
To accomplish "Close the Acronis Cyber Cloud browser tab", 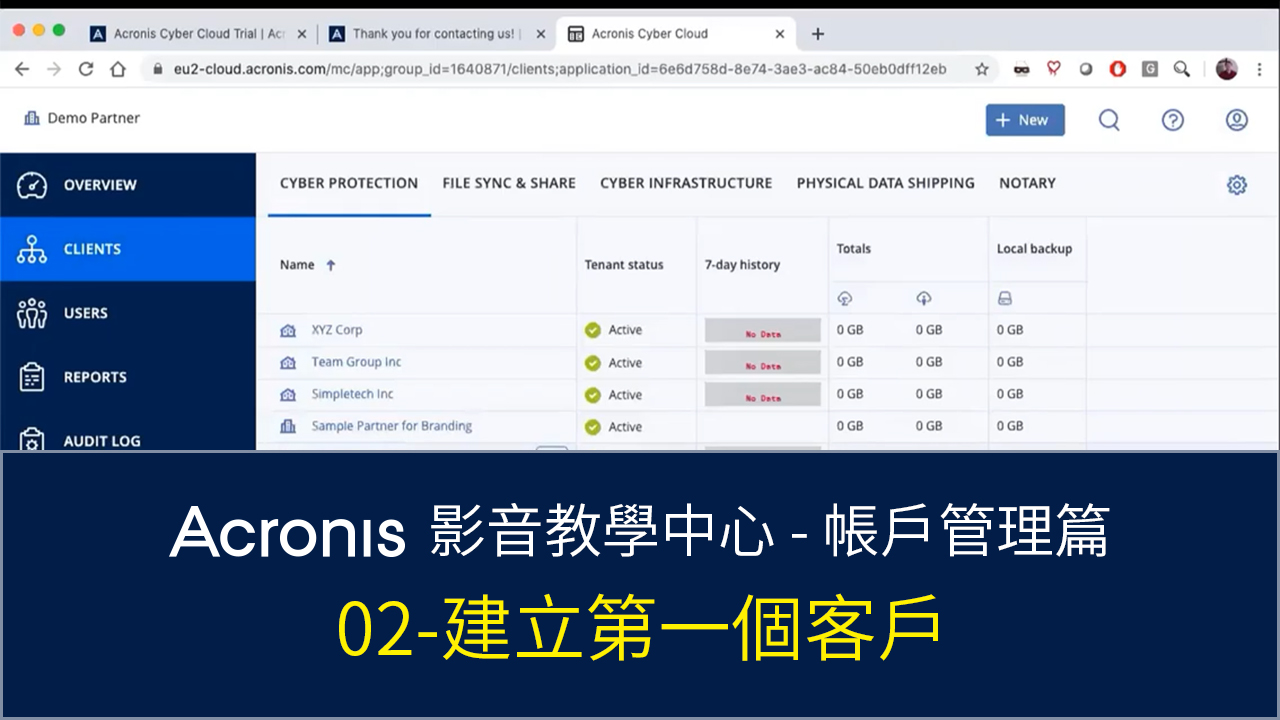I will (780, 33).
